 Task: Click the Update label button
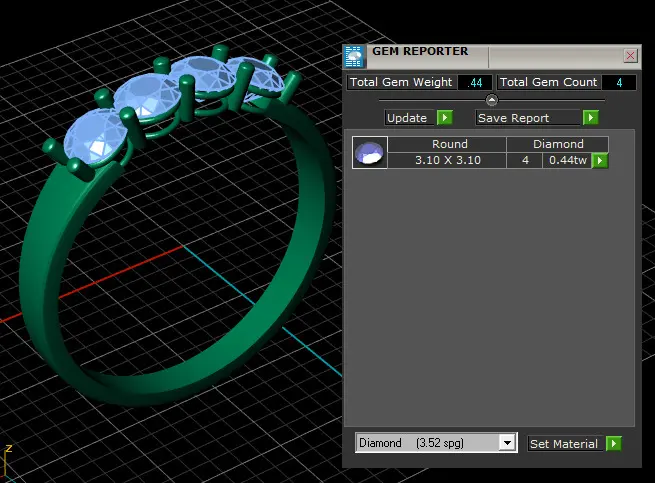pyautogui.click(x=410, y=118)
